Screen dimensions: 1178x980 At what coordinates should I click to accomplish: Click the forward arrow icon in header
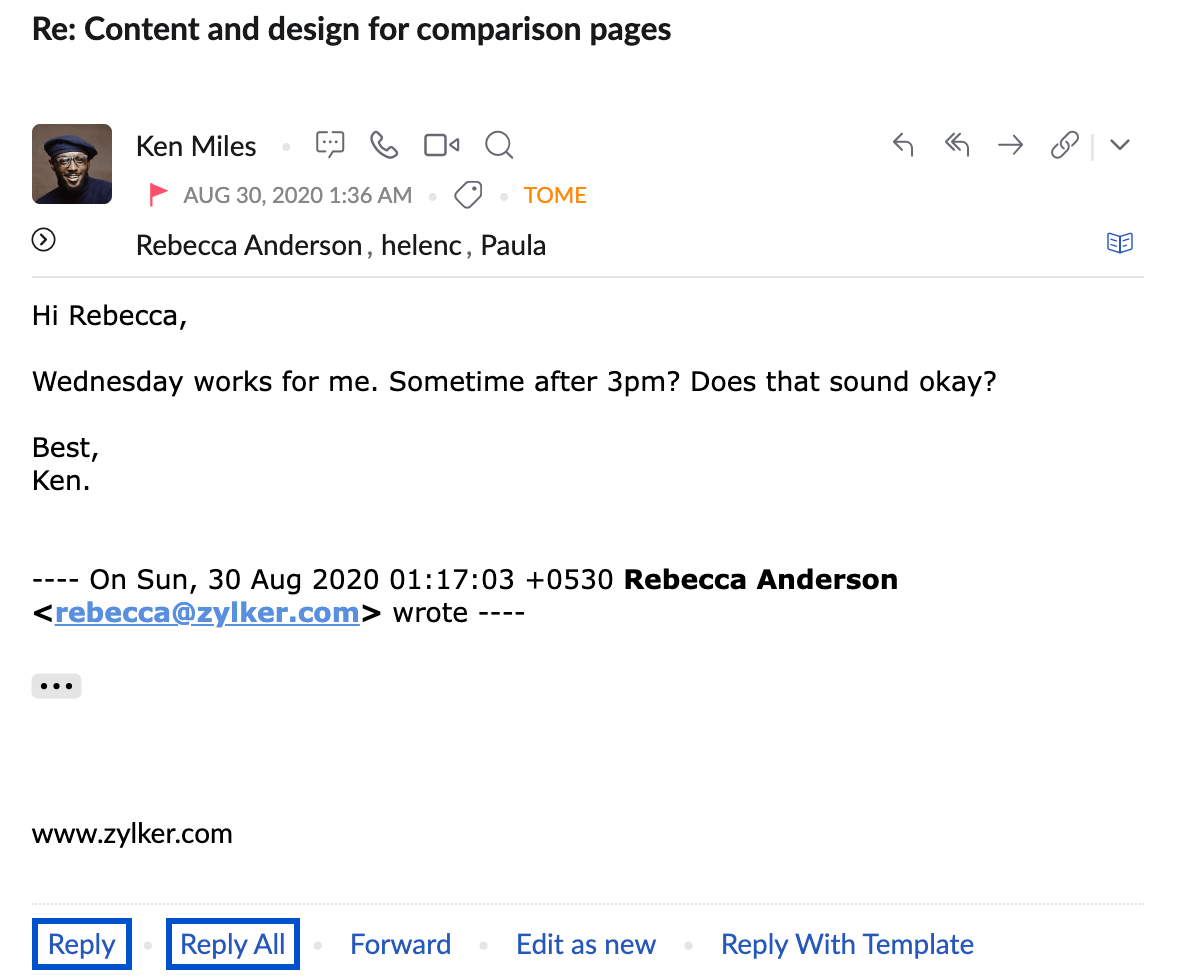coord(1011,145)
